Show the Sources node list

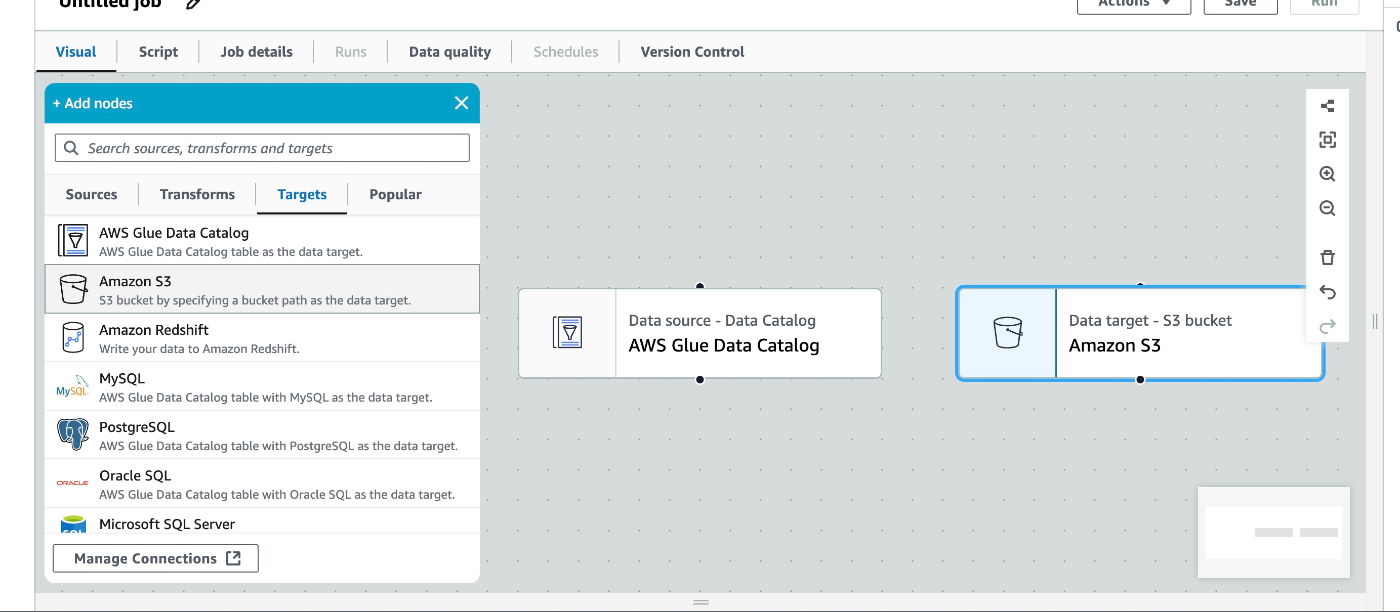point(92,194)
